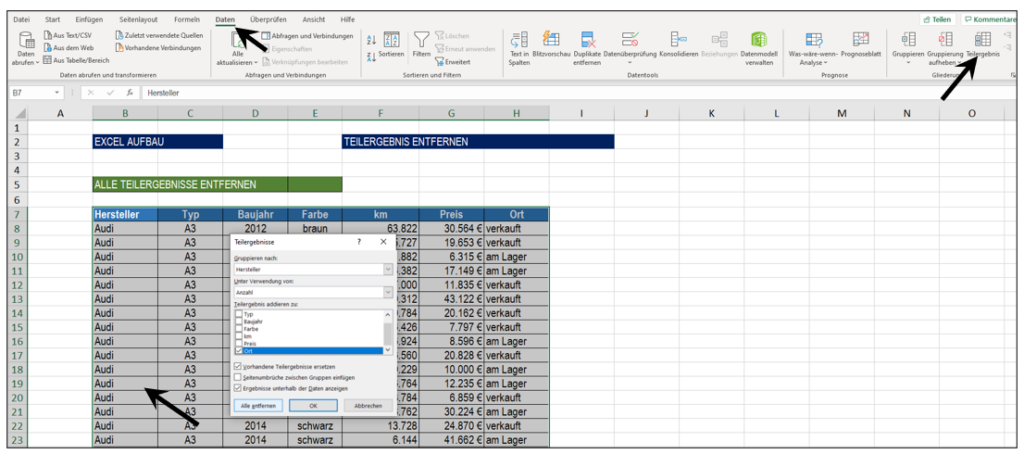
Task: Toggle Ergebnisse unterhalb der Daten anzeigen
Action: coord(237,388)
